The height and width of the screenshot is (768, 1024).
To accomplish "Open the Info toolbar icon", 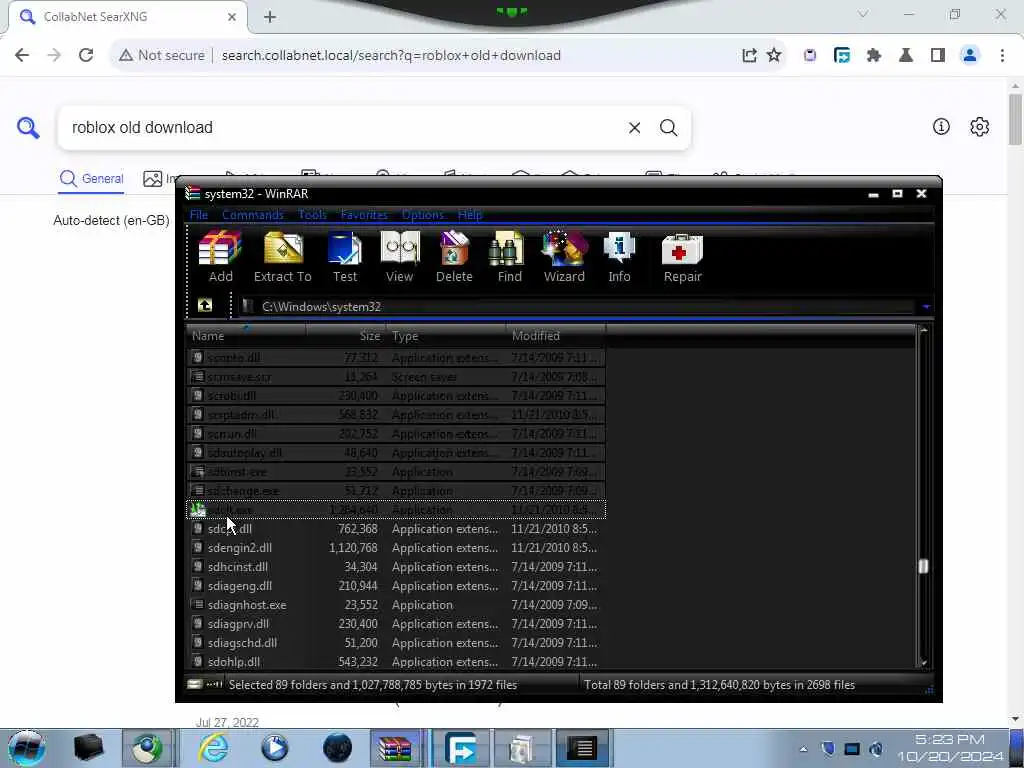I will pyautogui.click(x=619, y=257).
